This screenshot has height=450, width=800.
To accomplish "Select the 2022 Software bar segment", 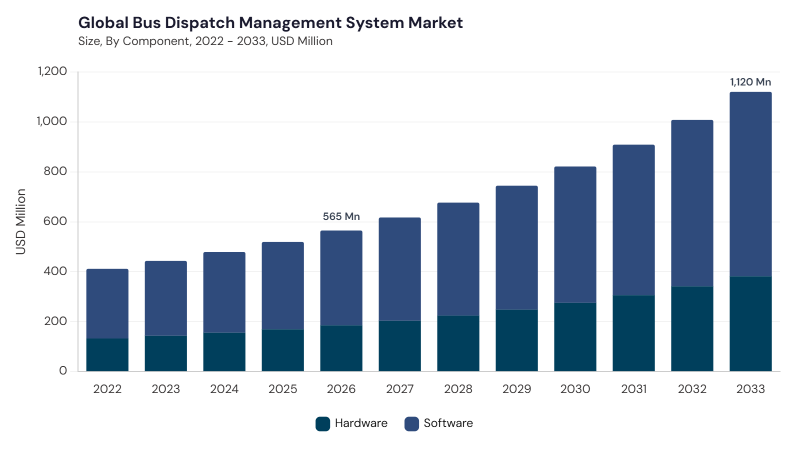I will coord(107,304).
